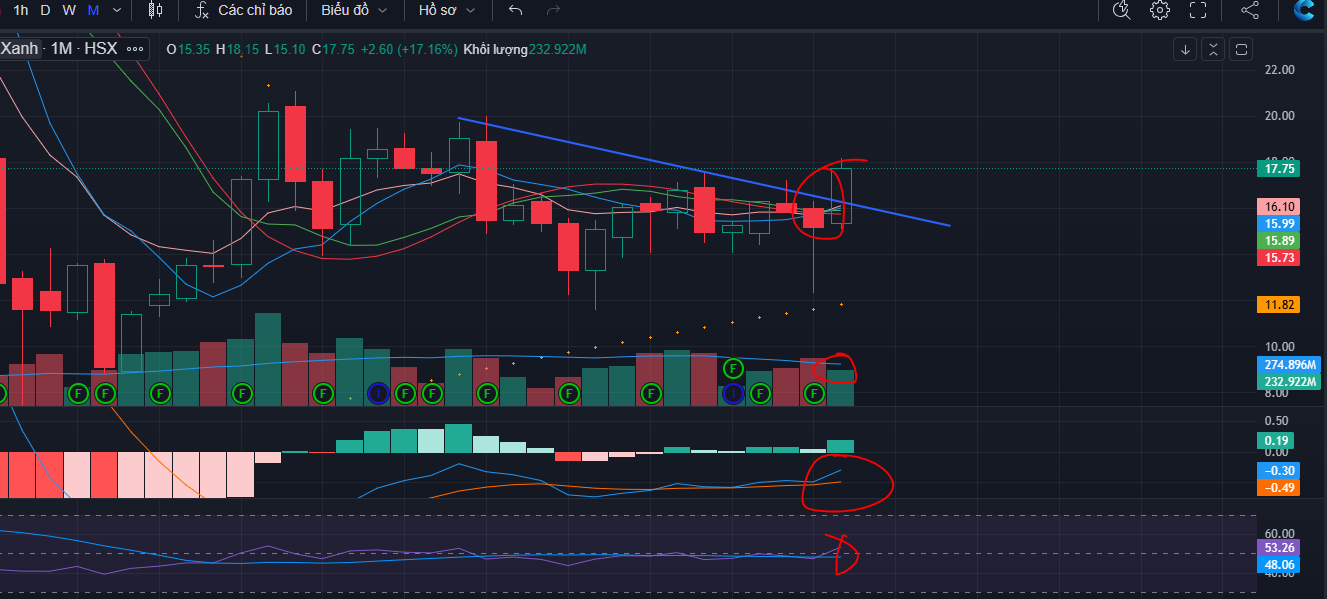Click the low value L15.10

click(x=285, y=49)
